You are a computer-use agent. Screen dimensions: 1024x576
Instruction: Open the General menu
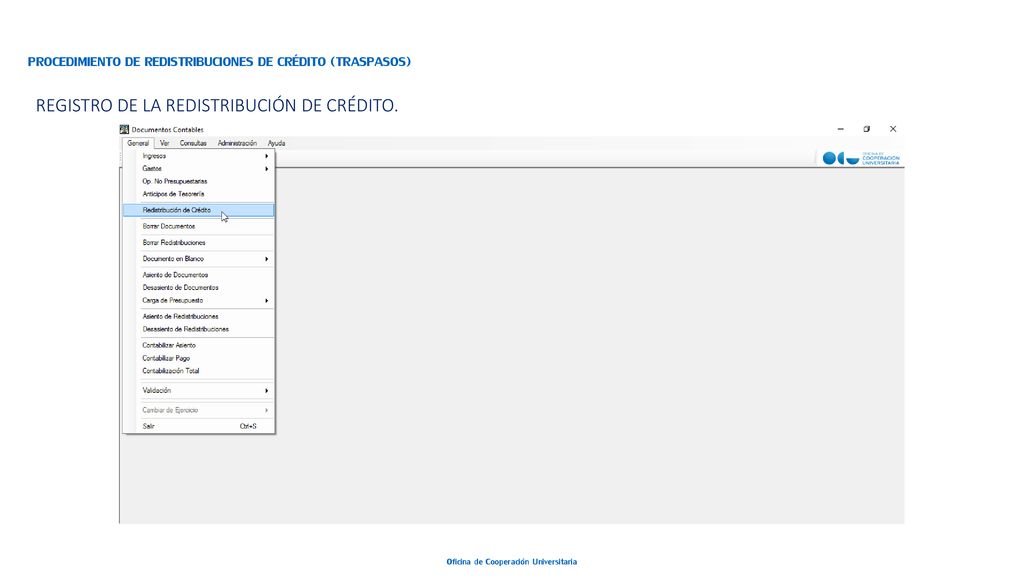[x=138, y=143]
